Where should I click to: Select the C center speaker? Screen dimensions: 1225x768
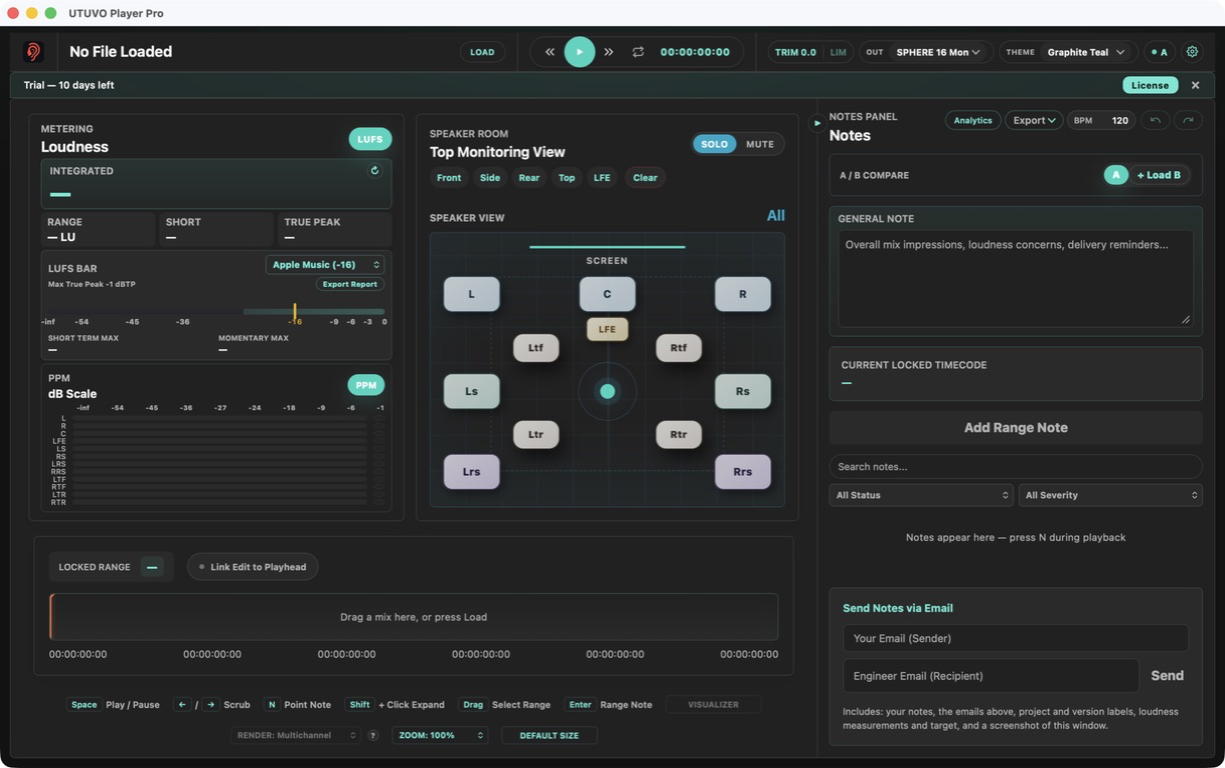coord(607,294)
